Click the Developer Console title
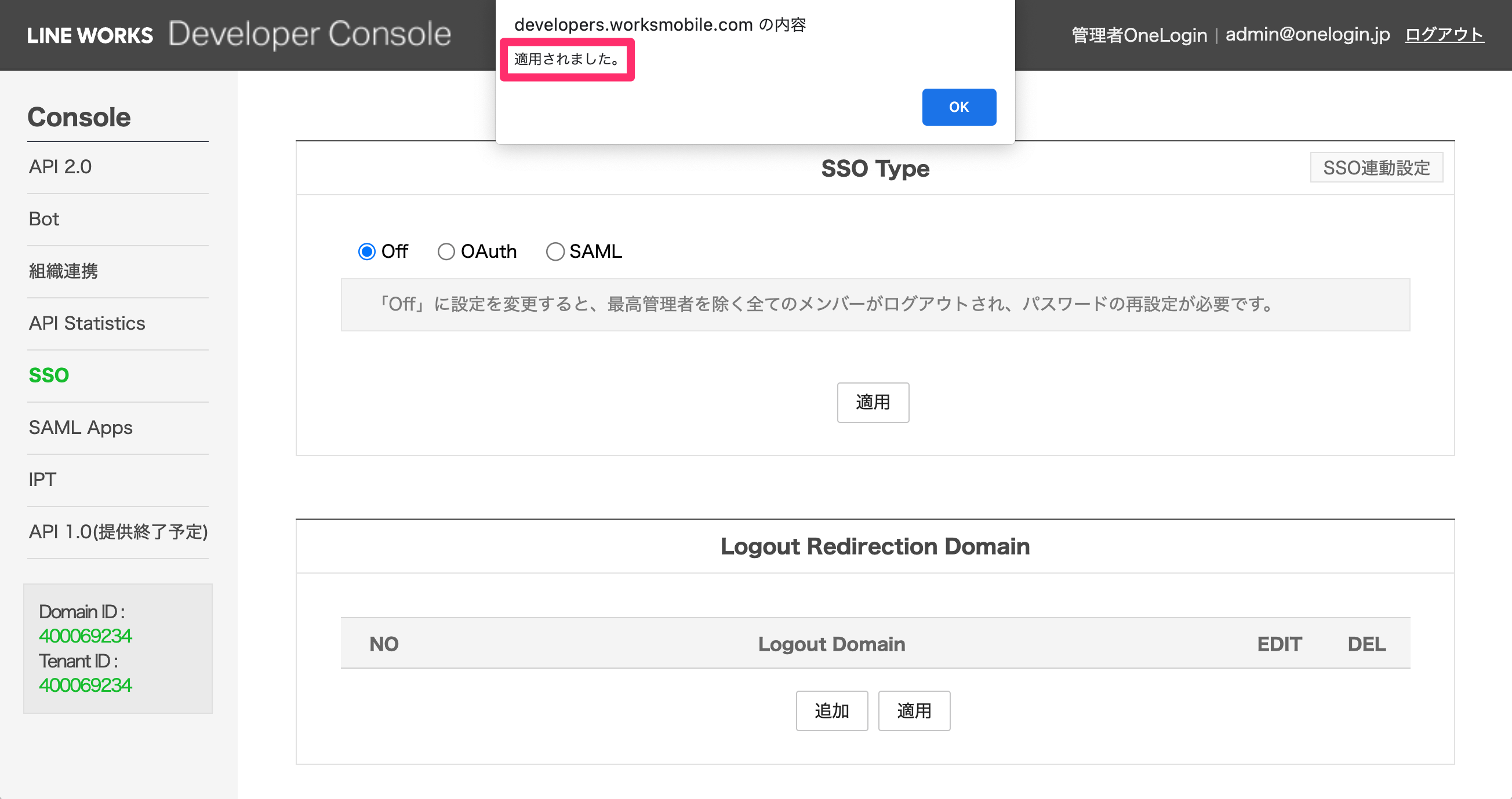1512x799 pixels. point(310,34)
